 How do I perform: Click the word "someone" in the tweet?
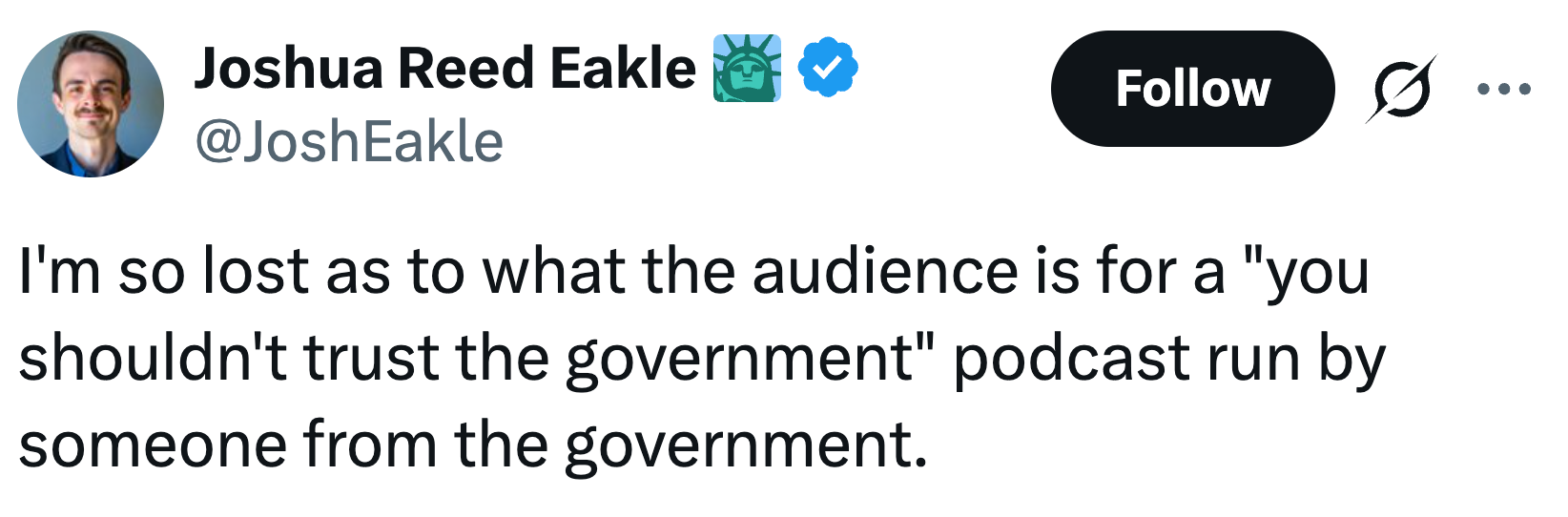coord(152,445)
